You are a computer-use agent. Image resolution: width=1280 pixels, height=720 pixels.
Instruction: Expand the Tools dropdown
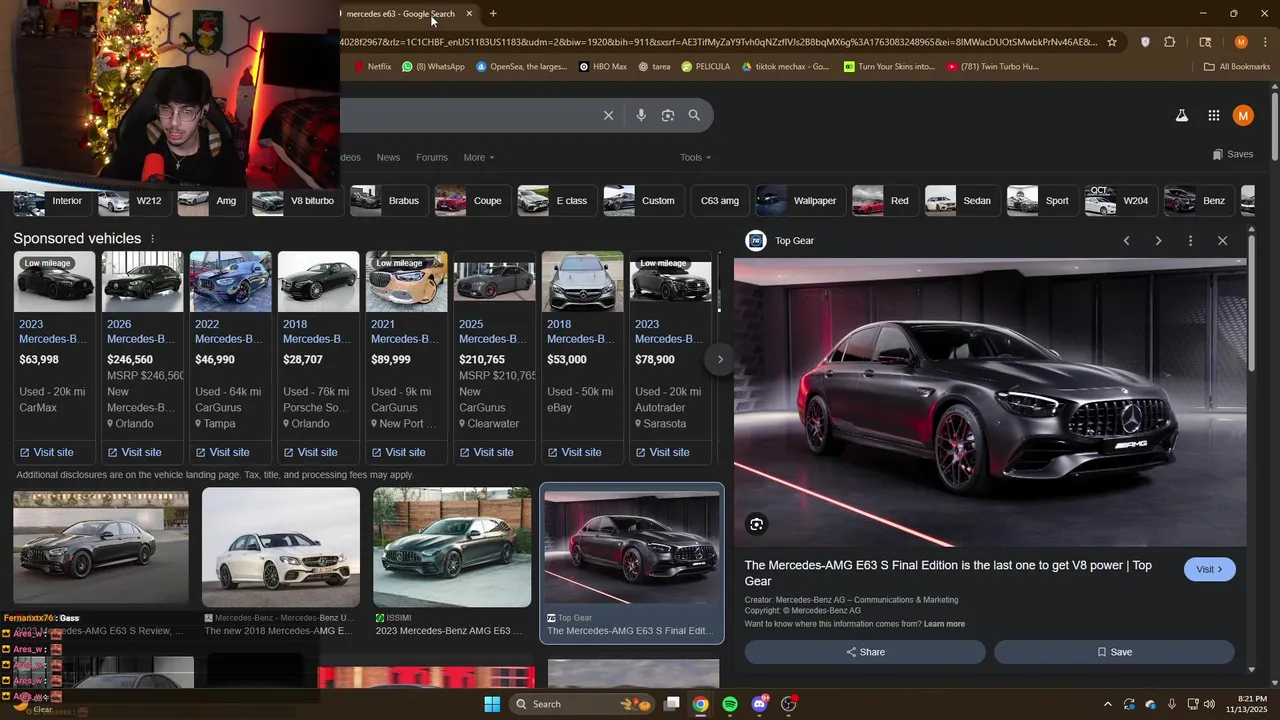pos(695,157)
